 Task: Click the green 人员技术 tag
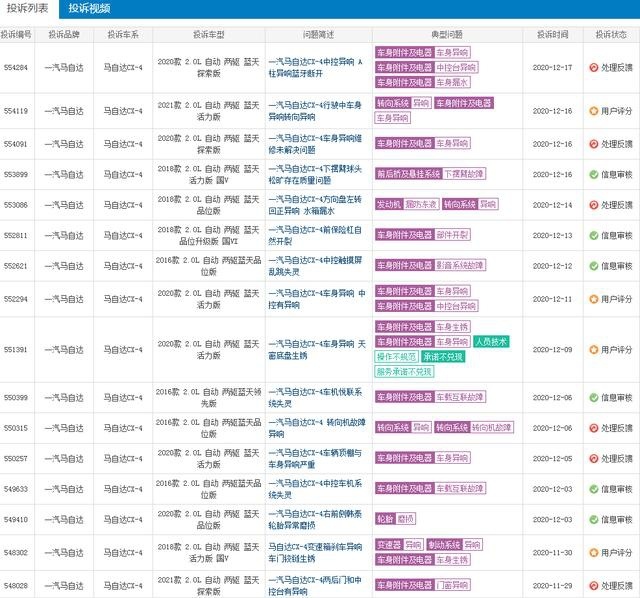(491, 342)
